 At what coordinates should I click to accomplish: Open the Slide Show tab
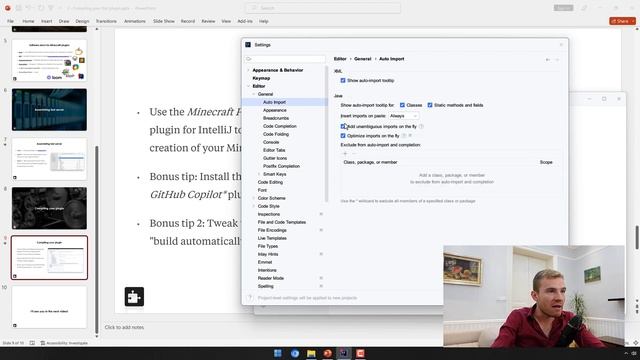pos(164,21)
